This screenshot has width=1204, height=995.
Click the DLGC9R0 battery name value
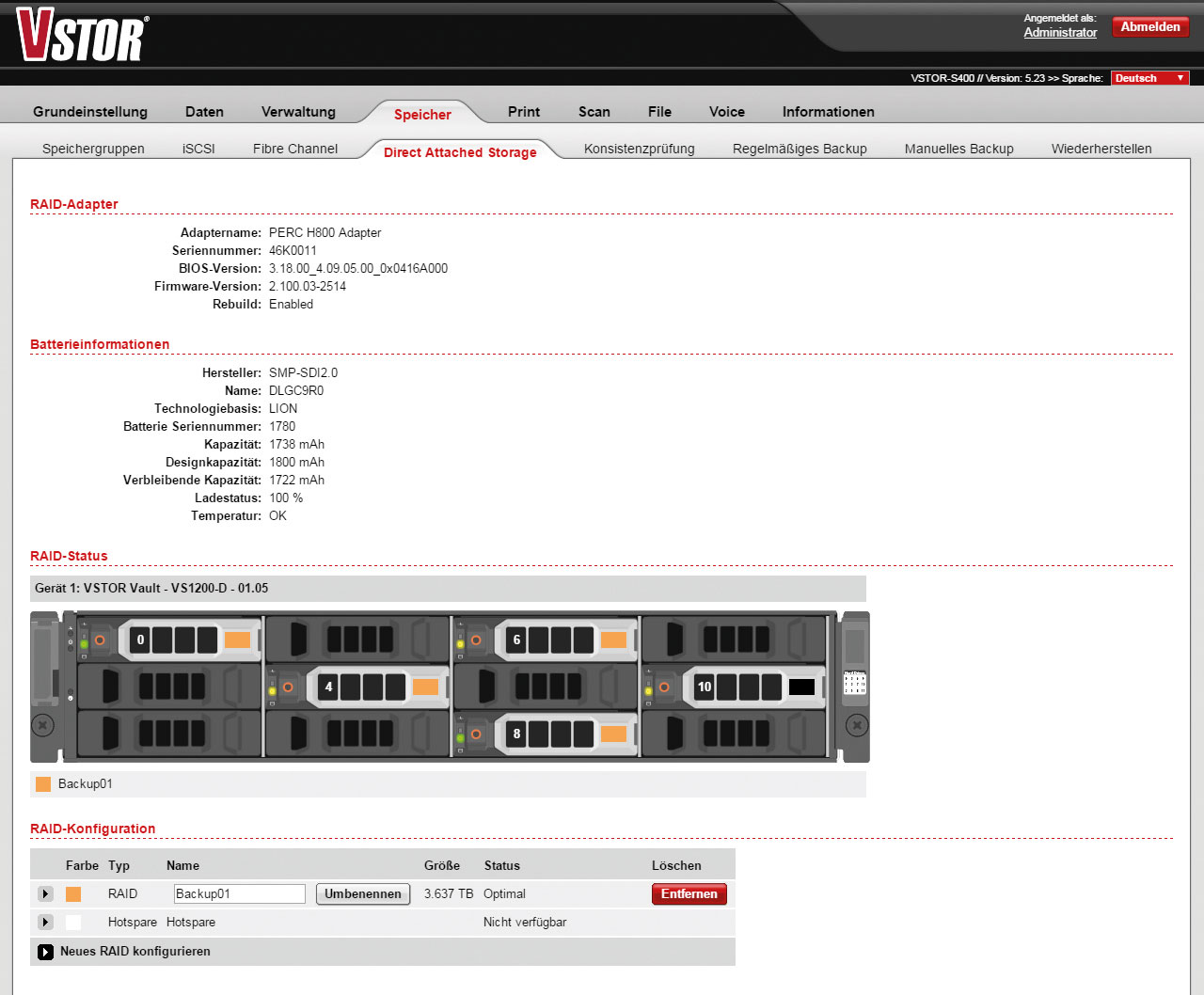tap(296, 390)
